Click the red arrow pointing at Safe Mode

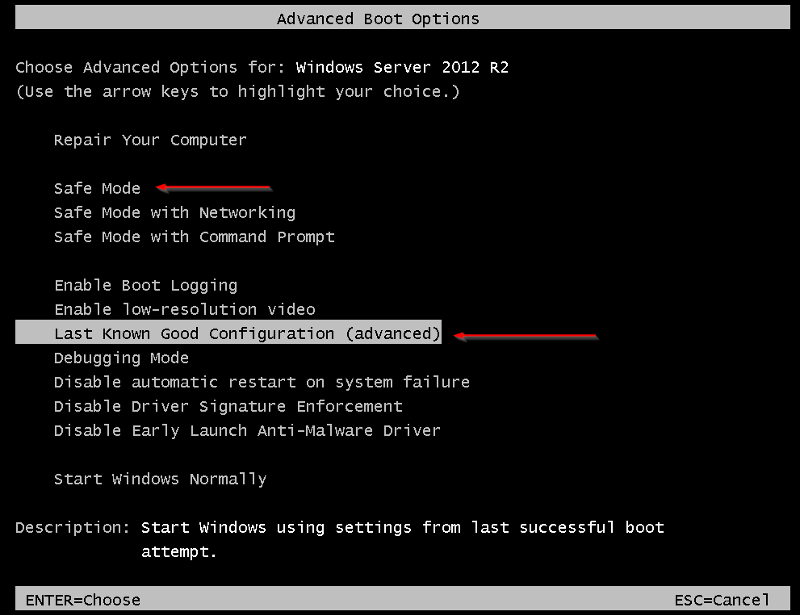(x=215, y=187)
